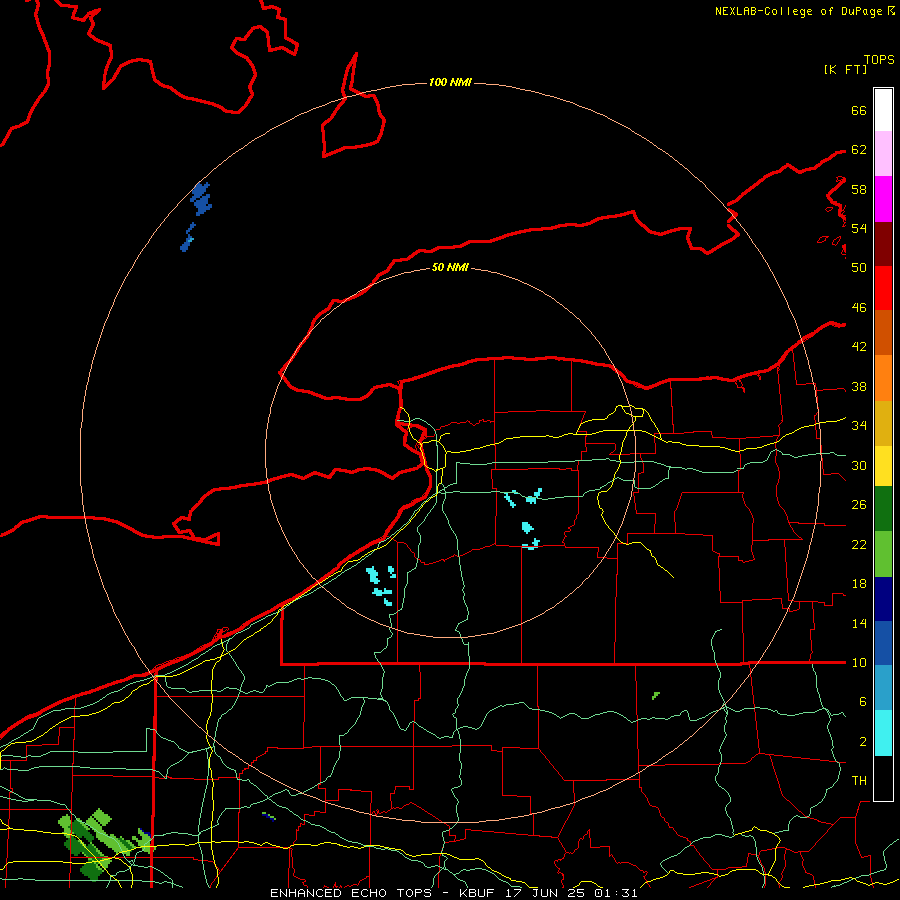Viewport: 900px width, 900px height.
Task: Click the bright yellow legend swatch
Action: coord(883,466)
